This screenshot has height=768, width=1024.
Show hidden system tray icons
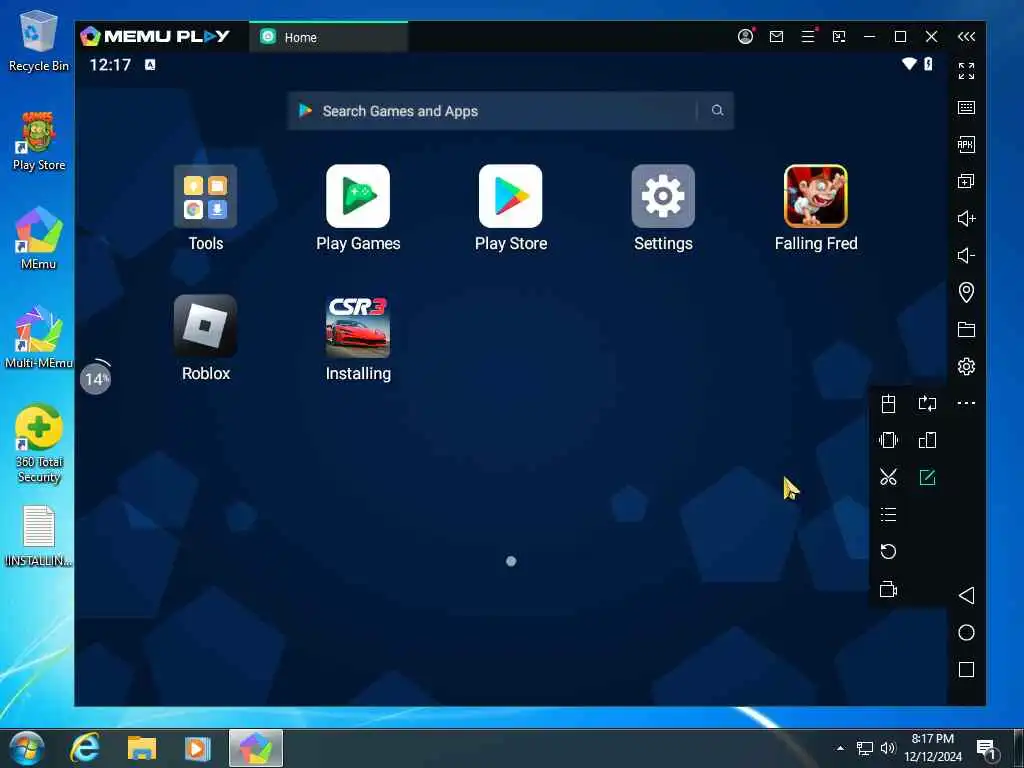840,748
